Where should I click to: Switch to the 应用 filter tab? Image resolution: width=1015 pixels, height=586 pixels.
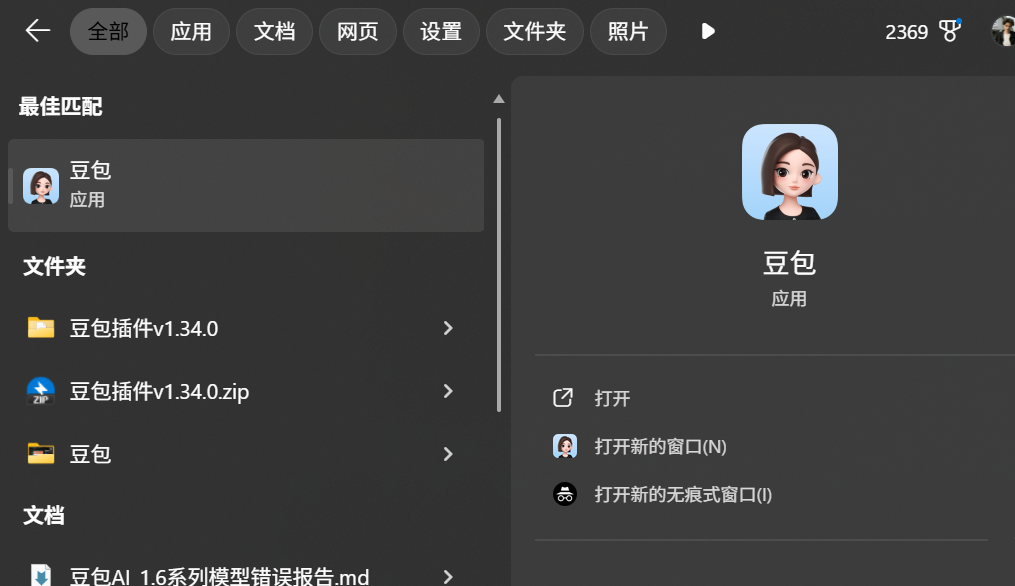(191, 31)
